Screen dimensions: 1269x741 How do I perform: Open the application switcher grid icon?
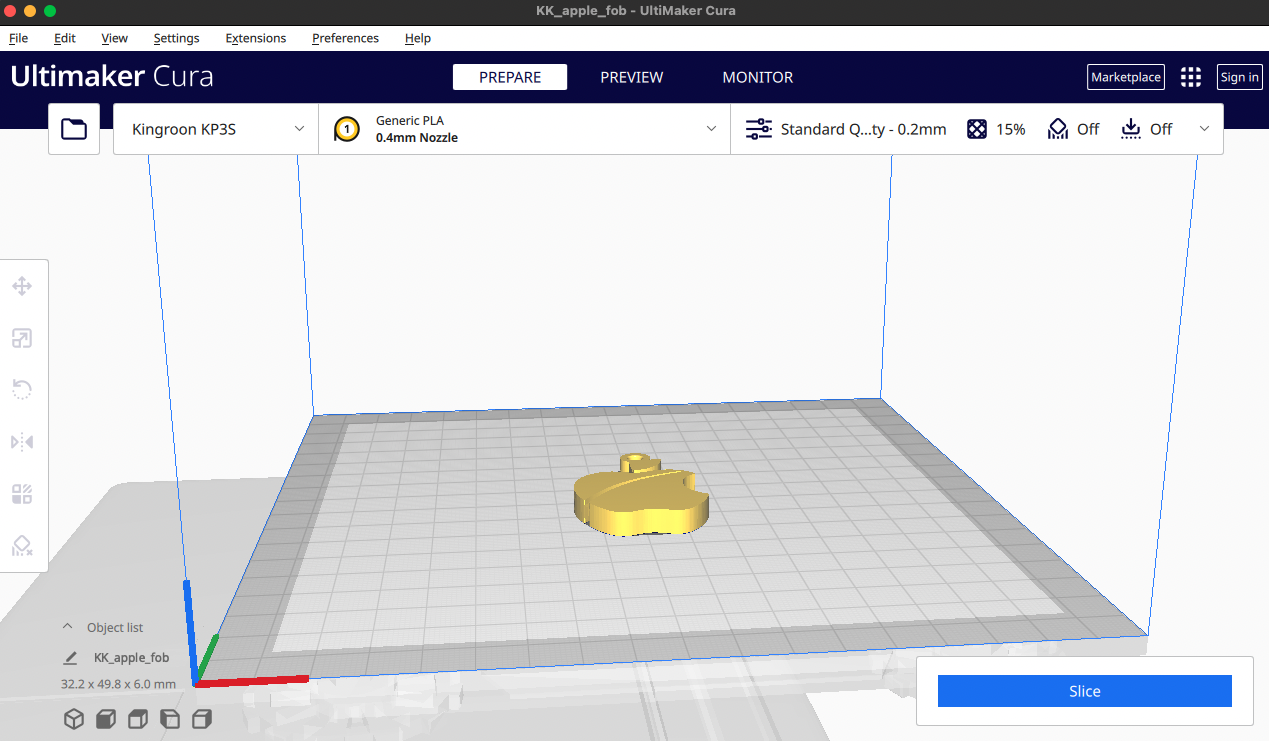[x=1190, y=77]
